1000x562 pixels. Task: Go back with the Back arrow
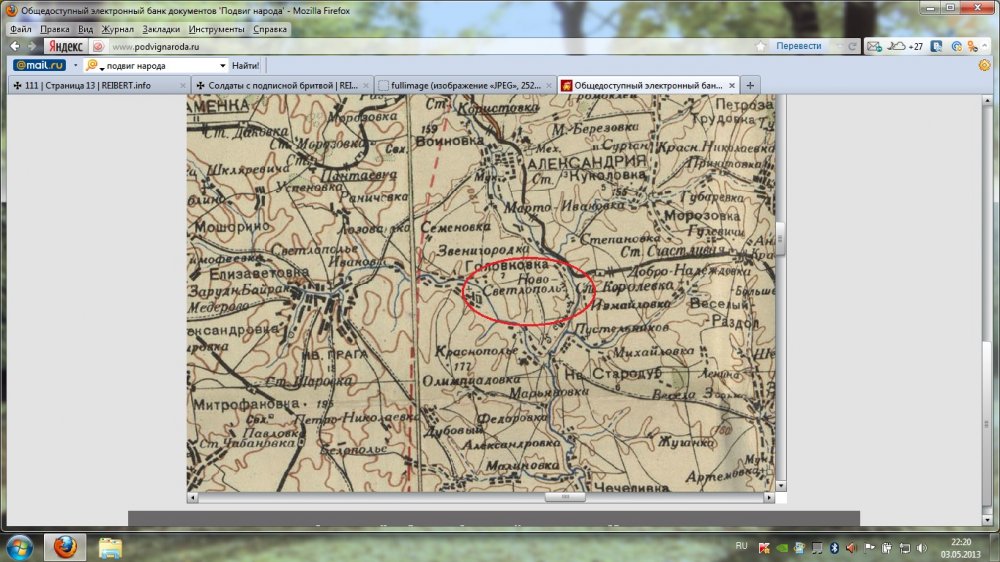[14, 46]
